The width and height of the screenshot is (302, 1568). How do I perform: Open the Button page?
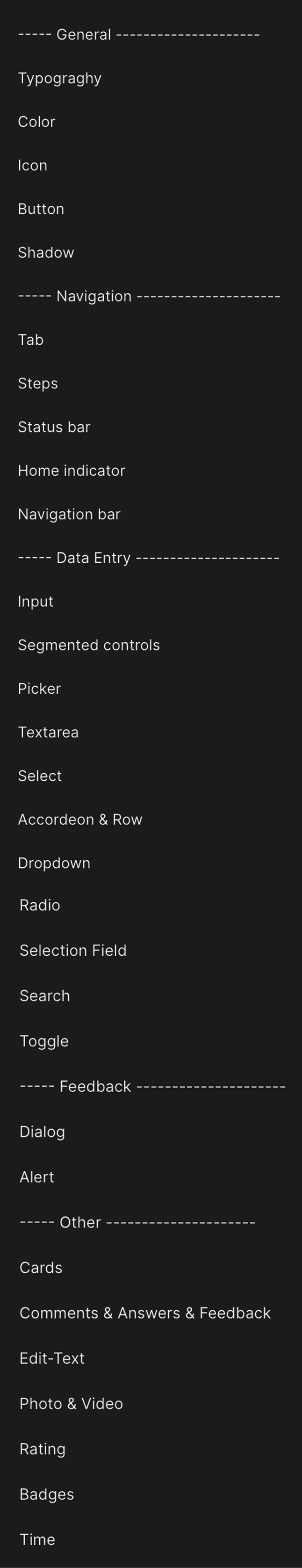click(x=41, y=209)
